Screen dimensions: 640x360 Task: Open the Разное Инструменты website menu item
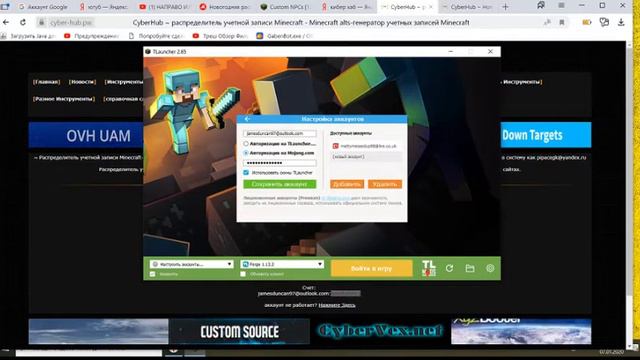(64, 99)
